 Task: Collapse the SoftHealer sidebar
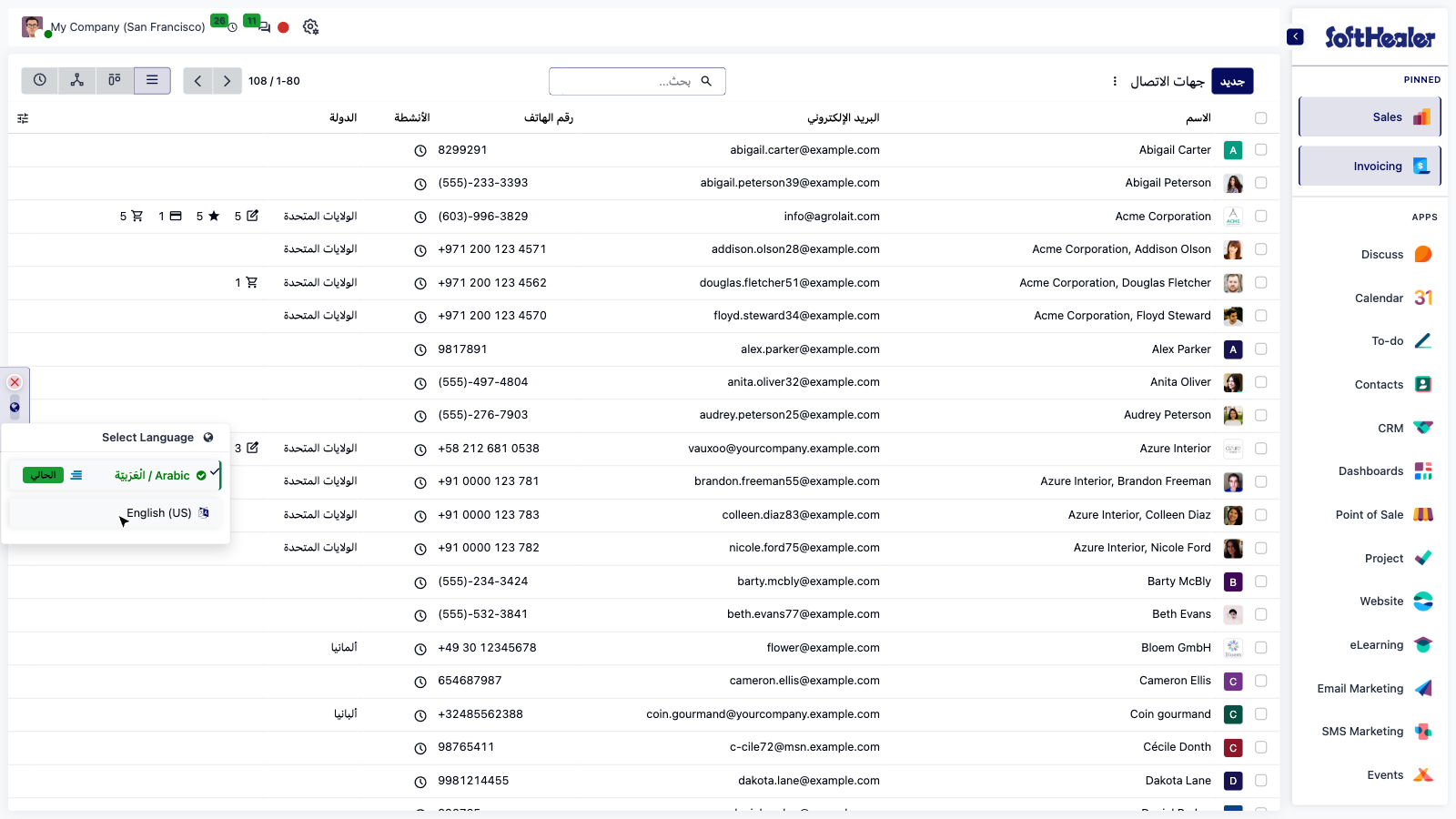1295,36
